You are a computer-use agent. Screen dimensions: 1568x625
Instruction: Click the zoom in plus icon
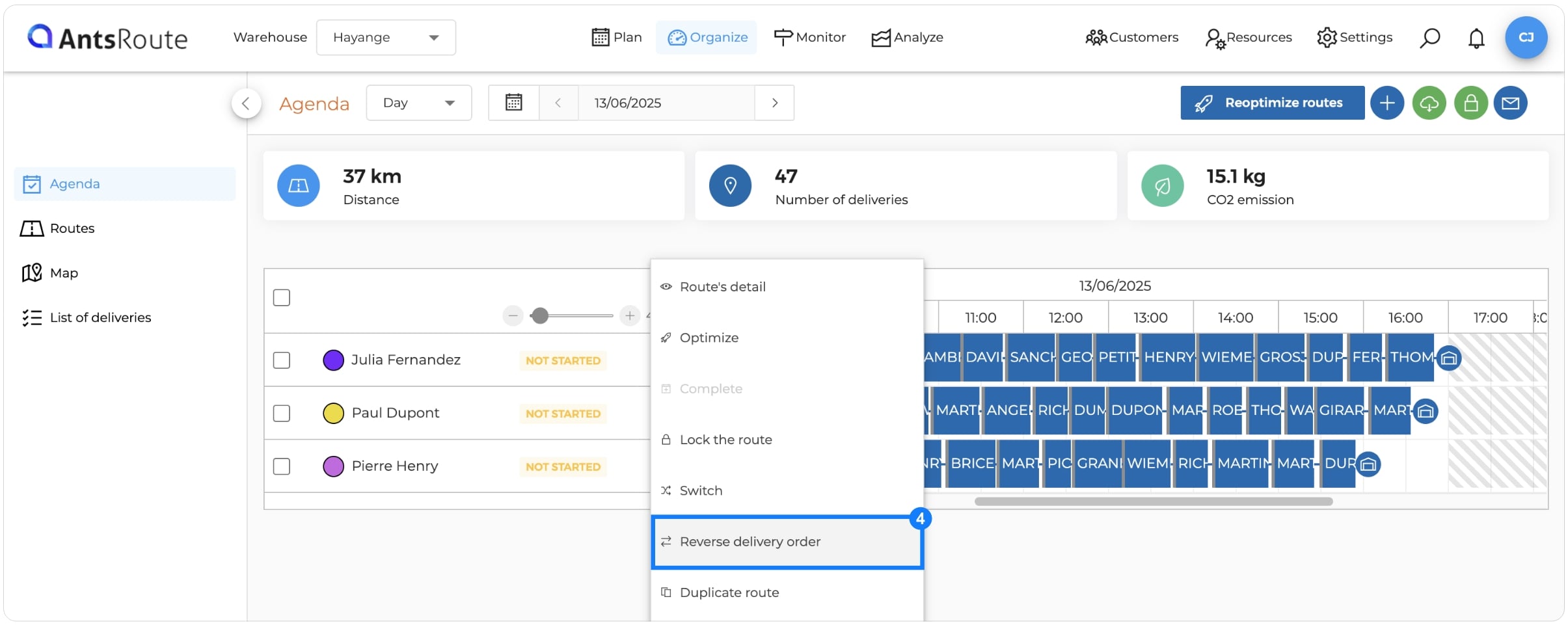pyautogui.click(x=629, y=316)
